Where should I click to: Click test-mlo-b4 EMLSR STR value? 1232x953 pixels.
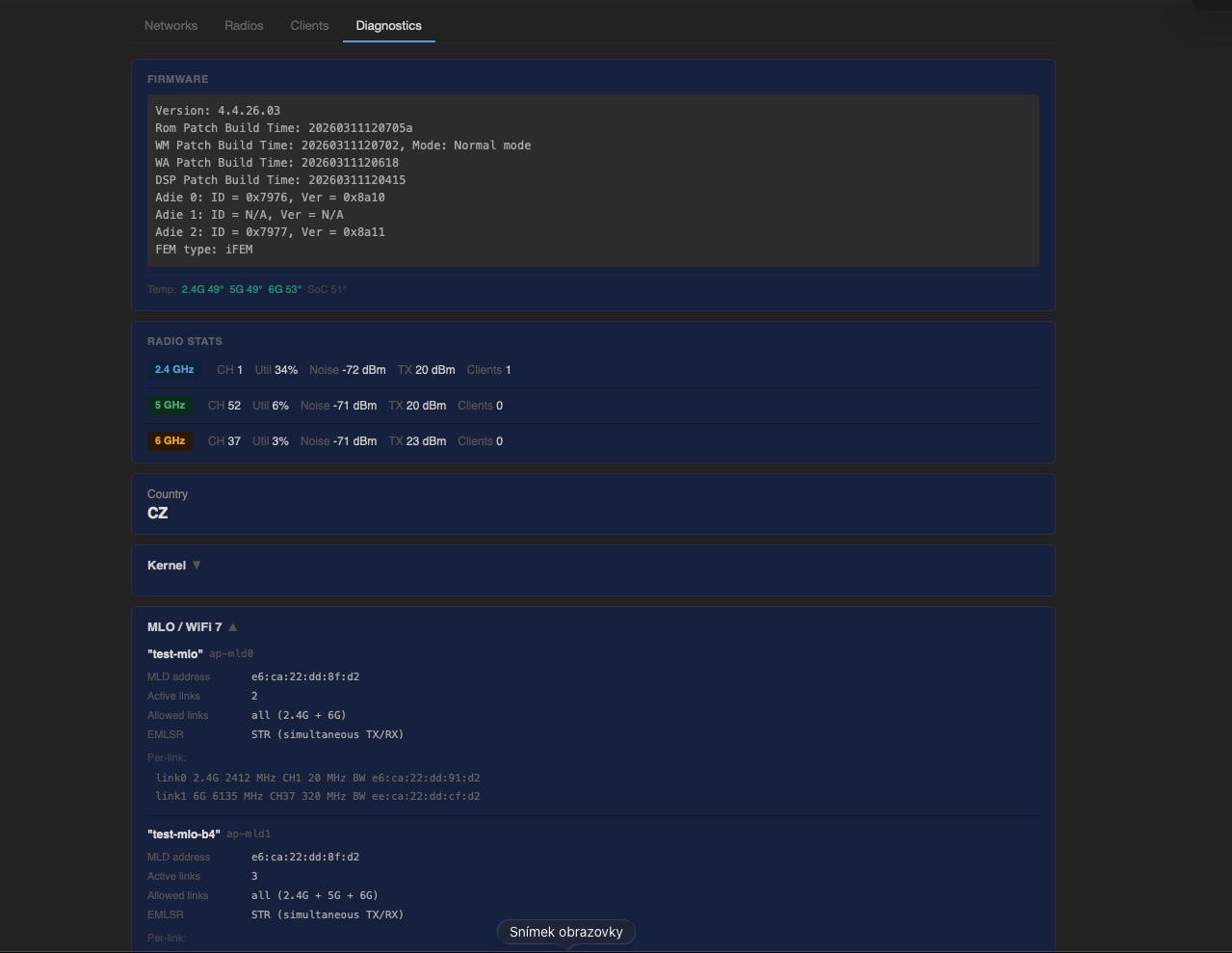click(x=328, y=914)
